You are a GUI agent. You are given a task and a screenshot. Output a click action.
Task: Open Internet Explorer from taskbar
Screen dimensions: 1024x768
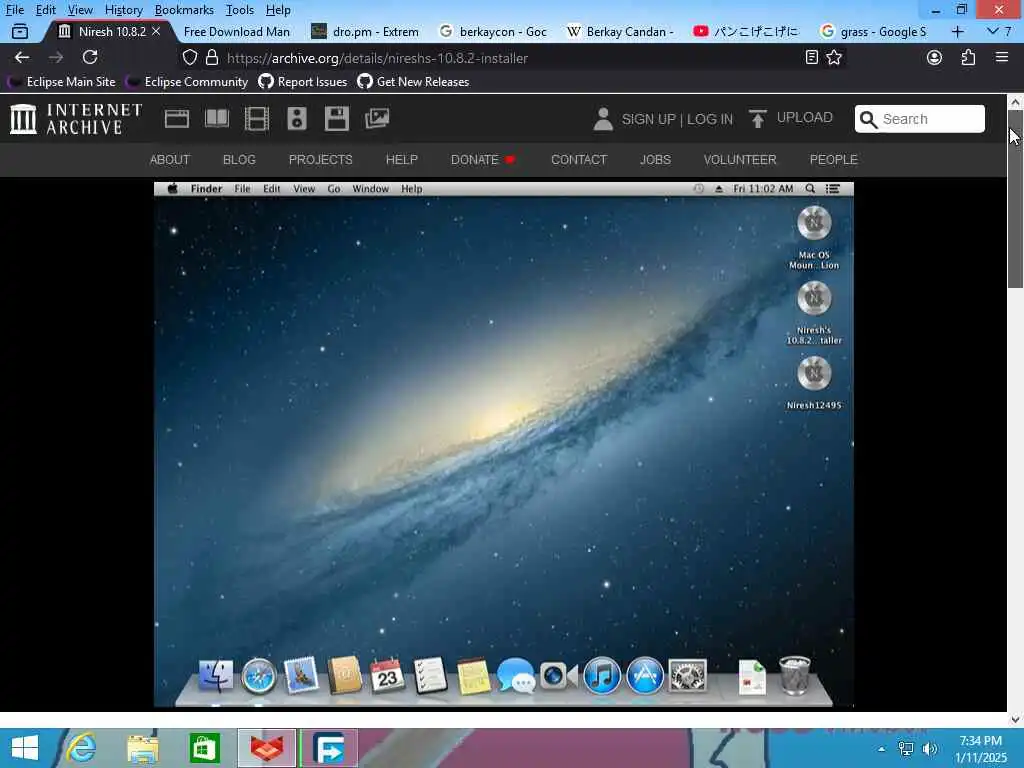coord(82,748)
